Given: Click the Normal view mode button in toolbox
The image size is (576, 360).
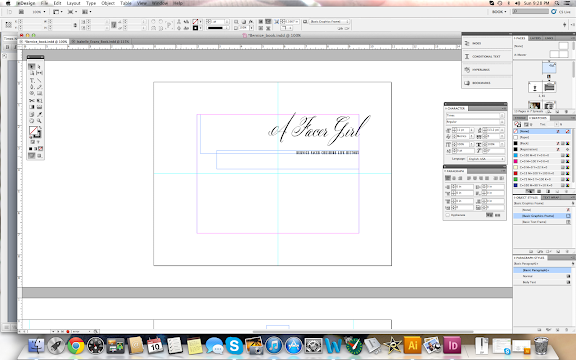Looking at the screenshot, I should coord(32,156).
